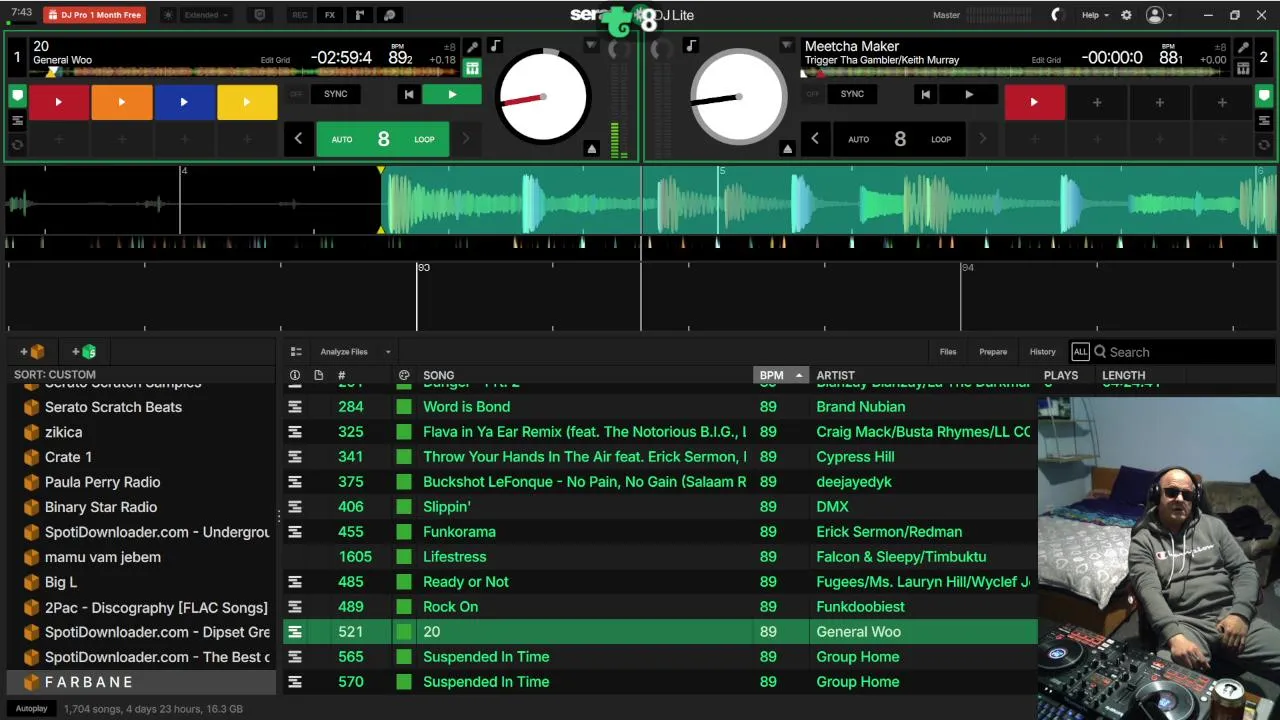
Task: Sort by ARTIST column header
Action: click(835, 375)
